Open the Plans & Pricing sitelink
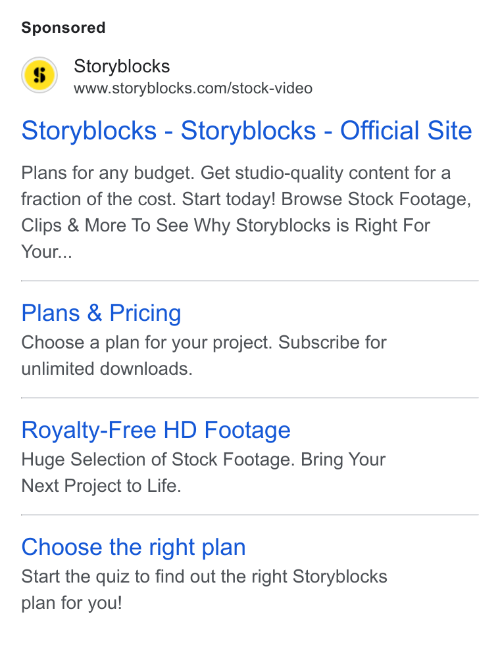This screenshot has height=647, width=500. [x=101, y=313]
